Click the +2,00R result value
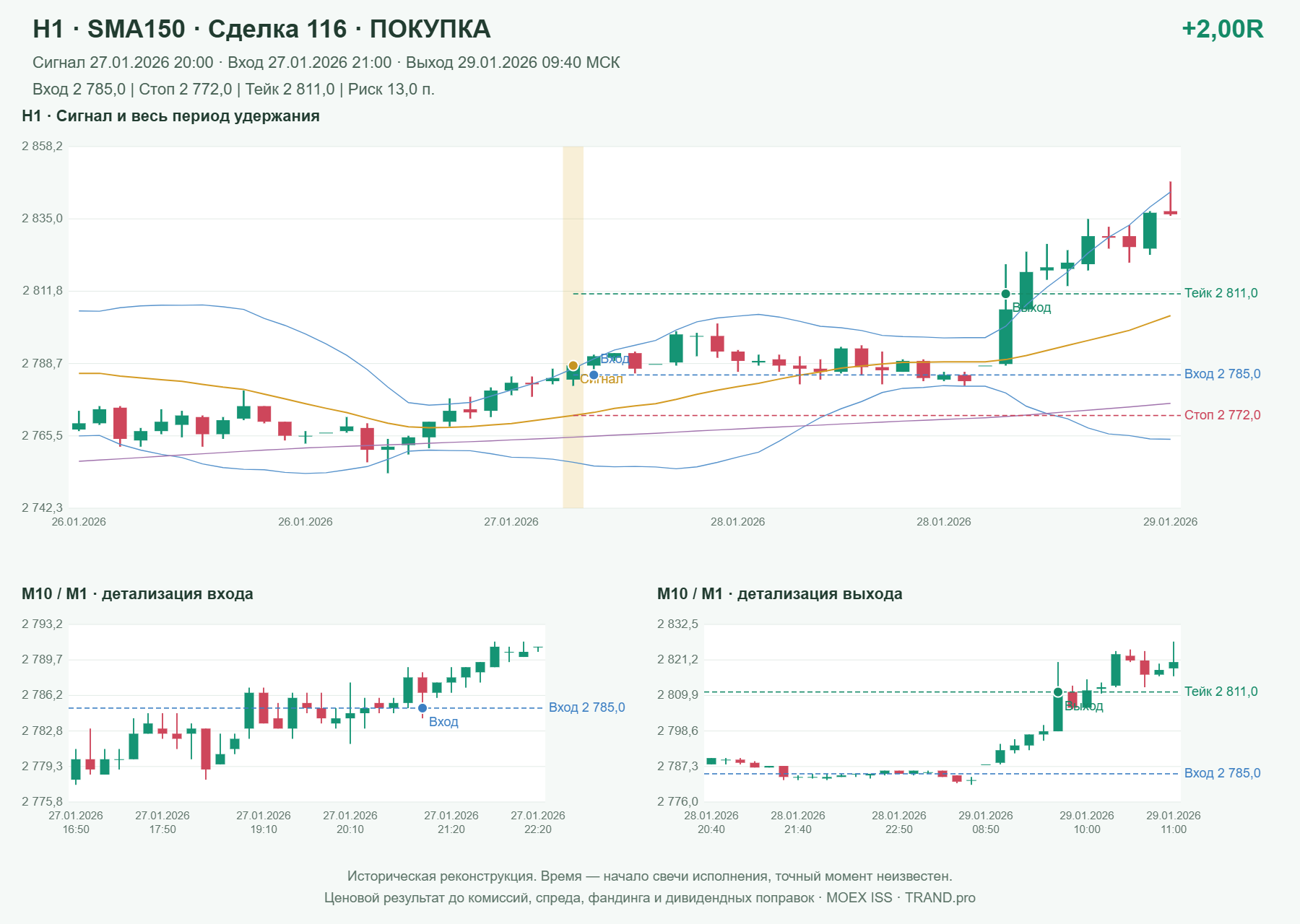Viewport: 1300px width, 924px height. pyautogui.click(x=1222, y=29)
